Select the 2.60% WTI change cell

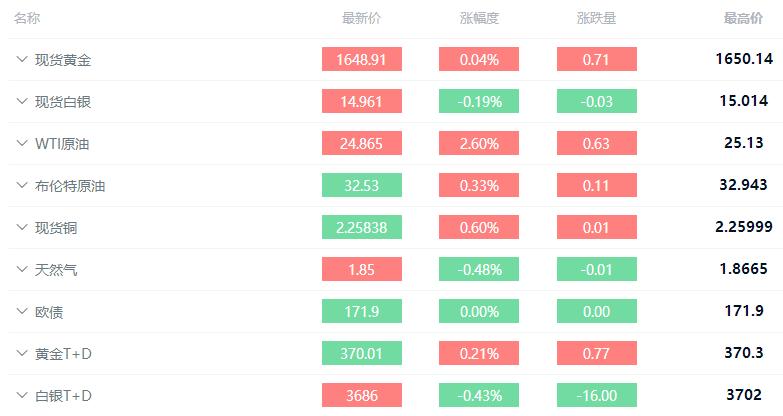point(479,144)
